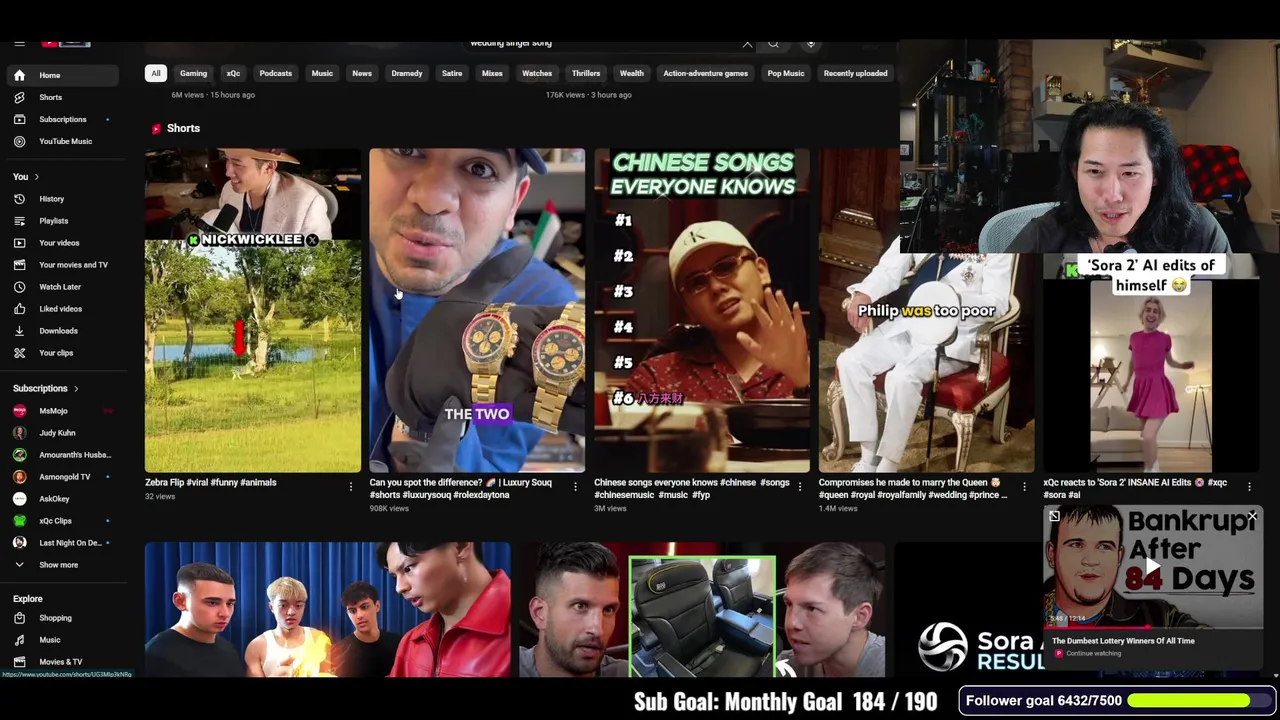This screenshot has height=720, width=1280.
Task: Open options menu for Chinese songs short
Action: pyautogui.click(x=799, y=487)
